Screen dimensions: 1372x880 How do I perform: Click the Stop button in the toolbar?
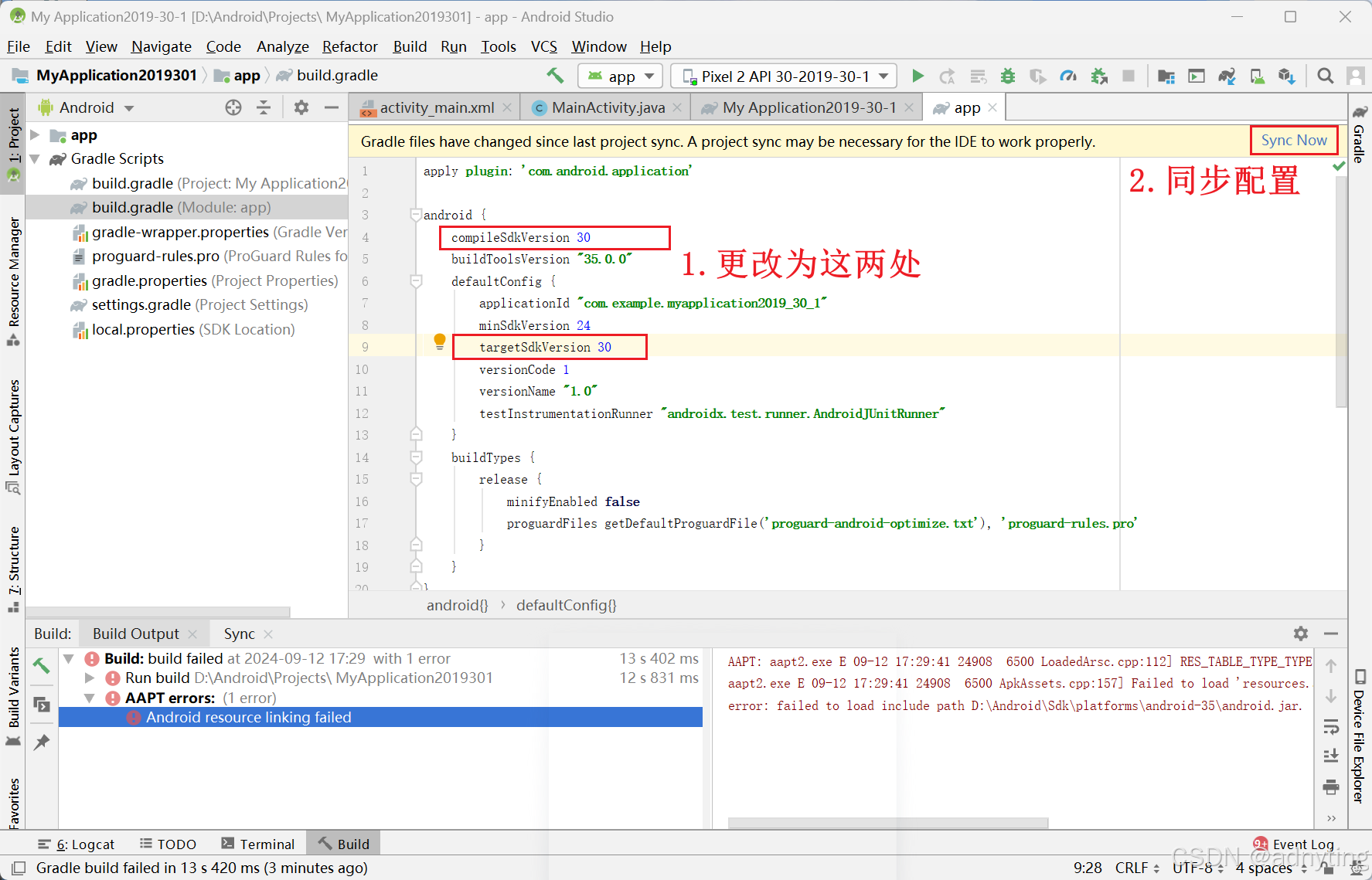coord(1129,76)
